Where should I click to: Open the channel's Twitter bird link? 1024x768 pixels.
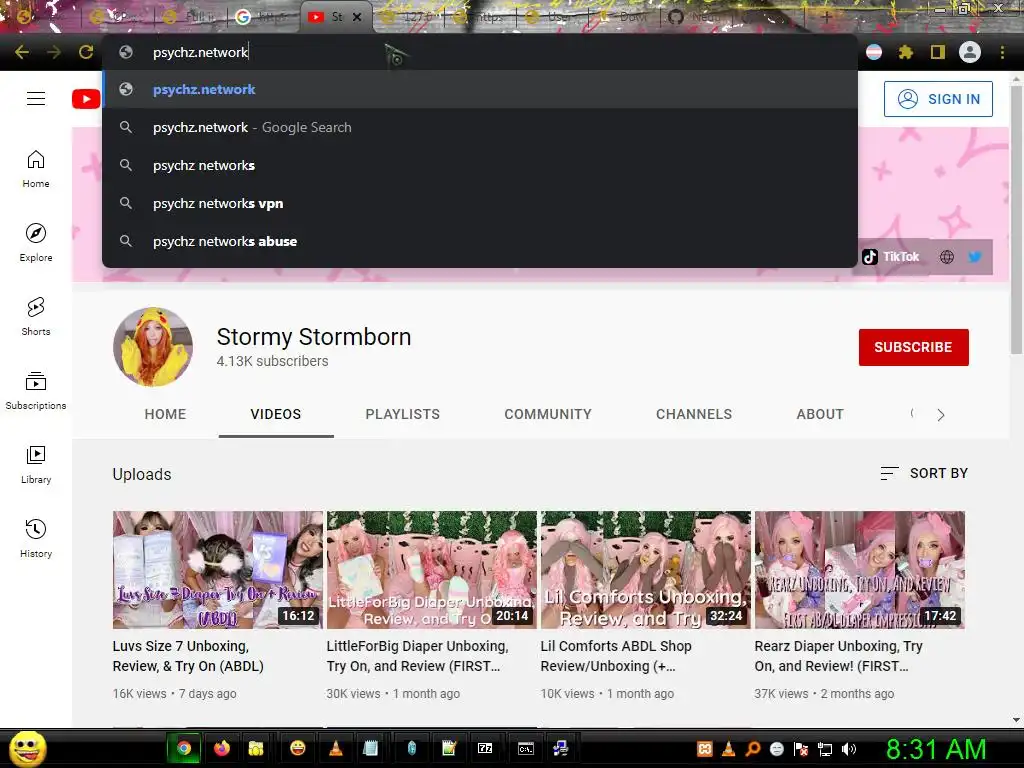click(x=975, y=257)
